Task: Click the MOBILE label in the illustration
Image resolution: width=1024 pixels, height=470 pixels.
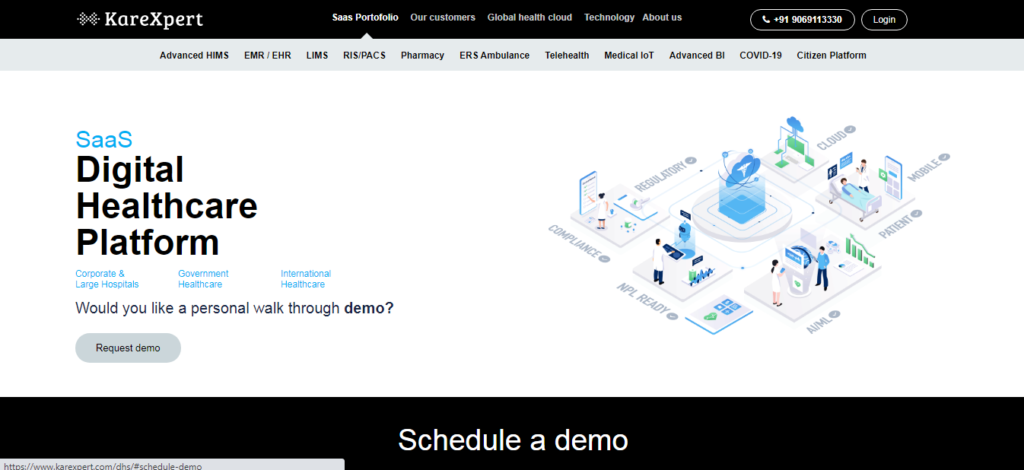Action: pyautogui.click(x=928, y=168)
